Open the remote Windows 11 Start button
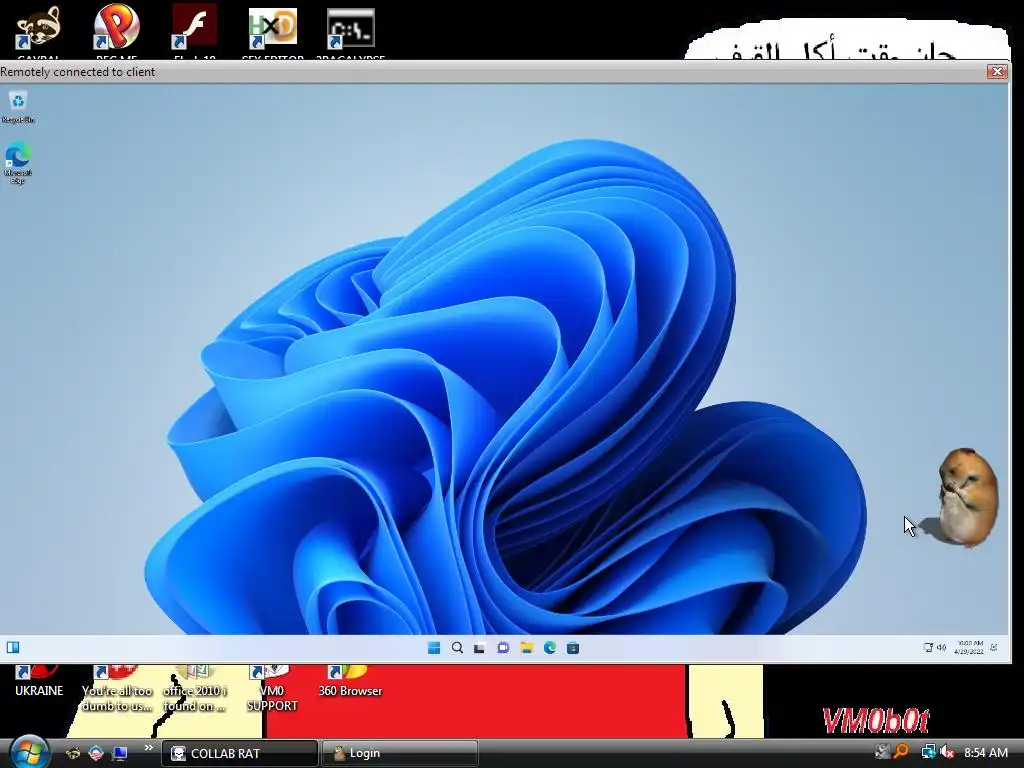The height and width of the screenshot is (768, 1024). pyautogui.click(x=434, y=648)
